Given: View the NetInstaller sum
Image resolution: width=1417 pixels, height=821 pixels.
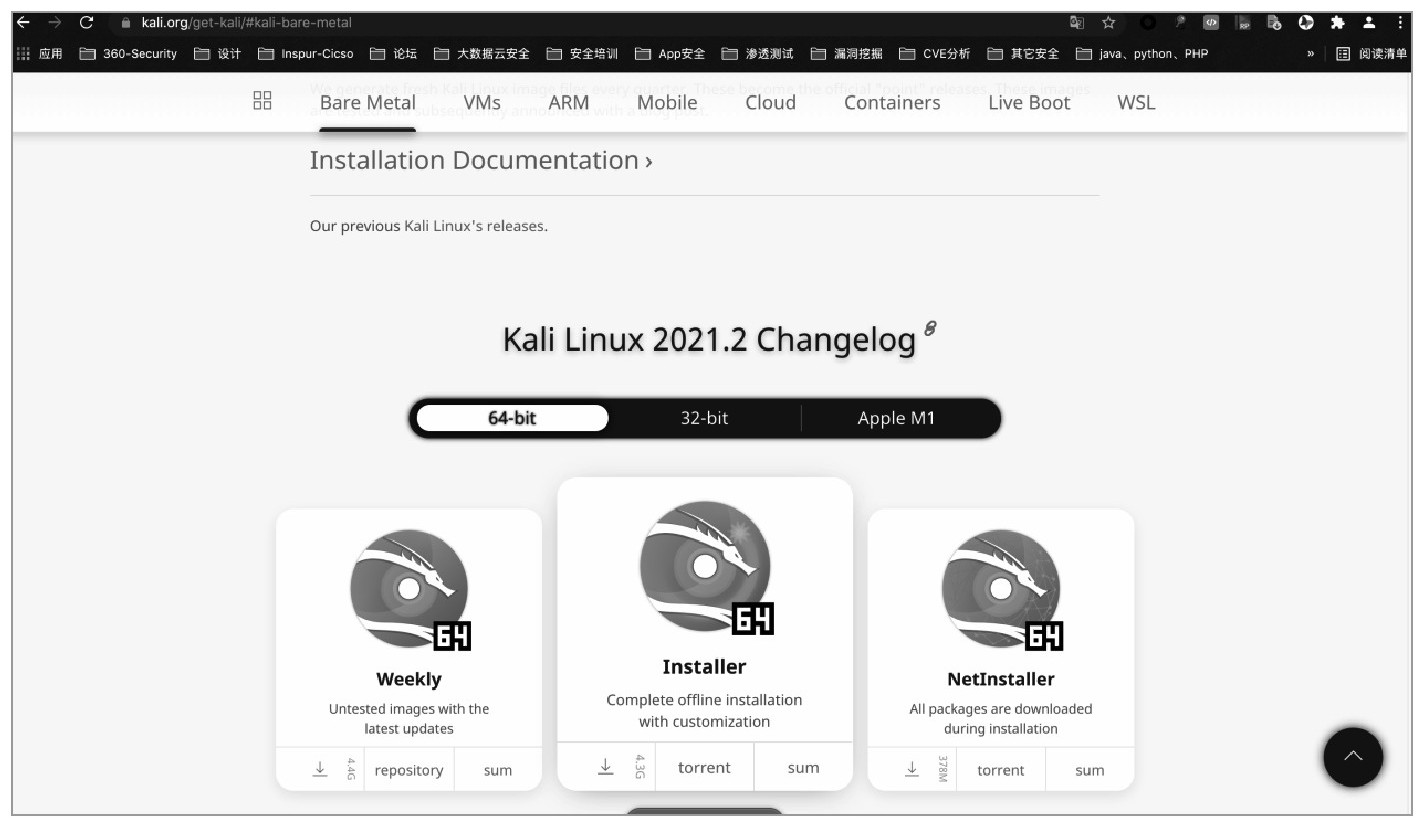Looking at the screenshot, I should point(1090,770).
